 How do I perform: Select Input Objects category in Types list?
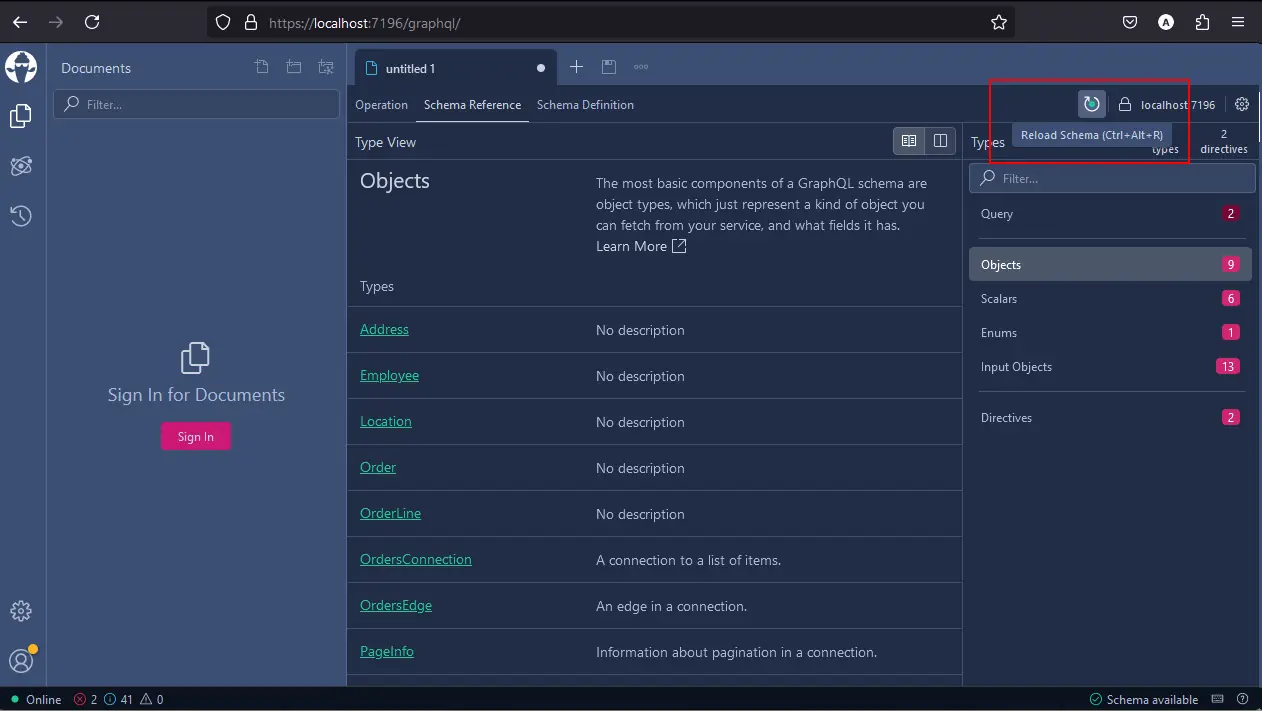pyautogui.click(x=1110, y=367)
